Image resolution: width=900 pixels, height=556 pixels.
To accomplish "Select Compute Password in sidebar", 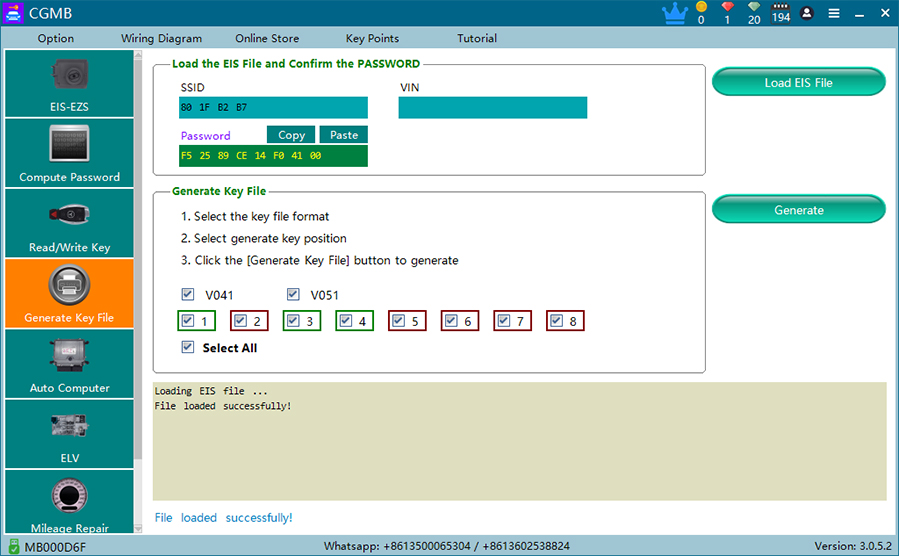I will [69, 153].
